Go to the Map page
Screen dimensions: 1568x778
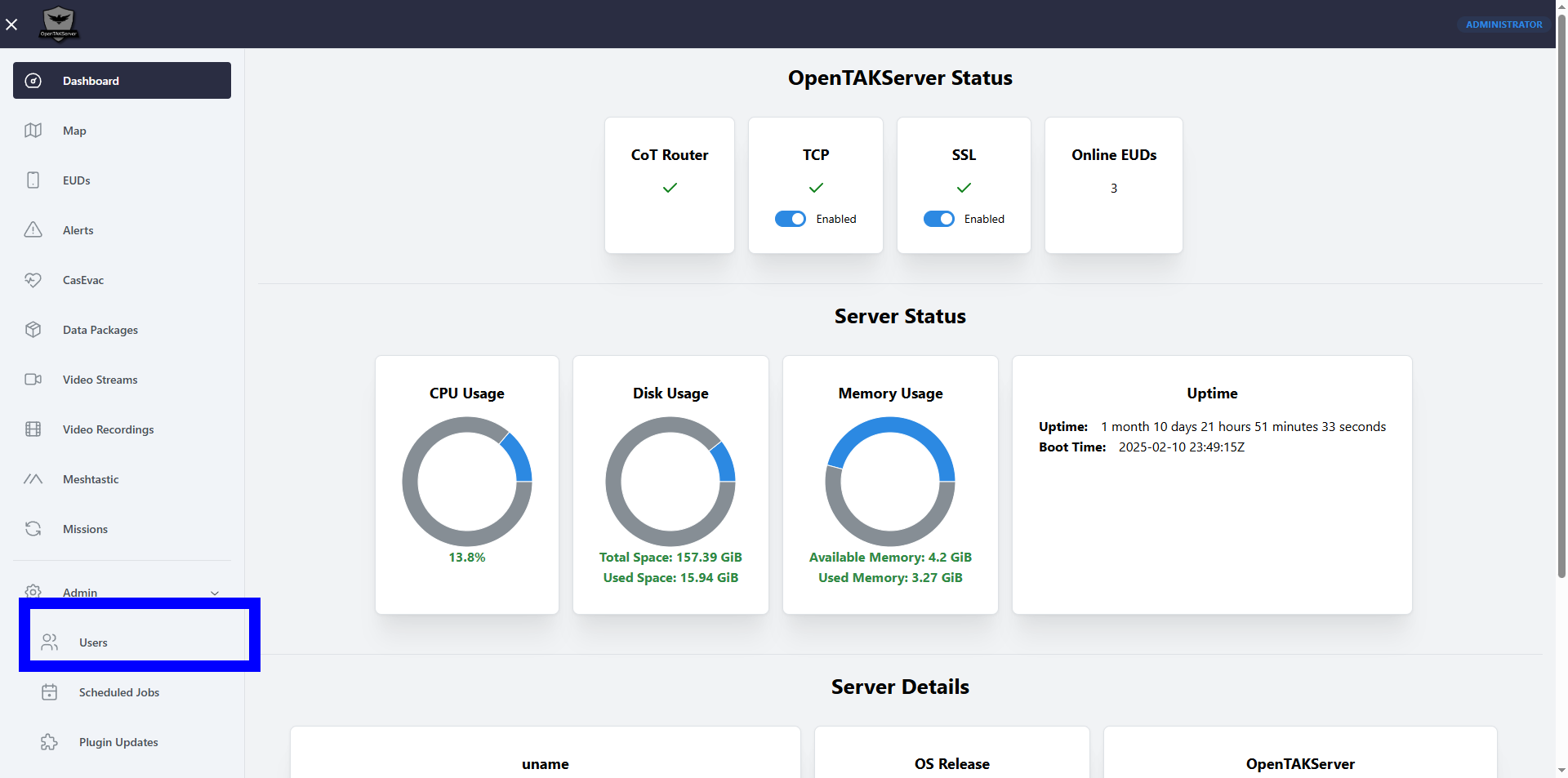[122, 131]
